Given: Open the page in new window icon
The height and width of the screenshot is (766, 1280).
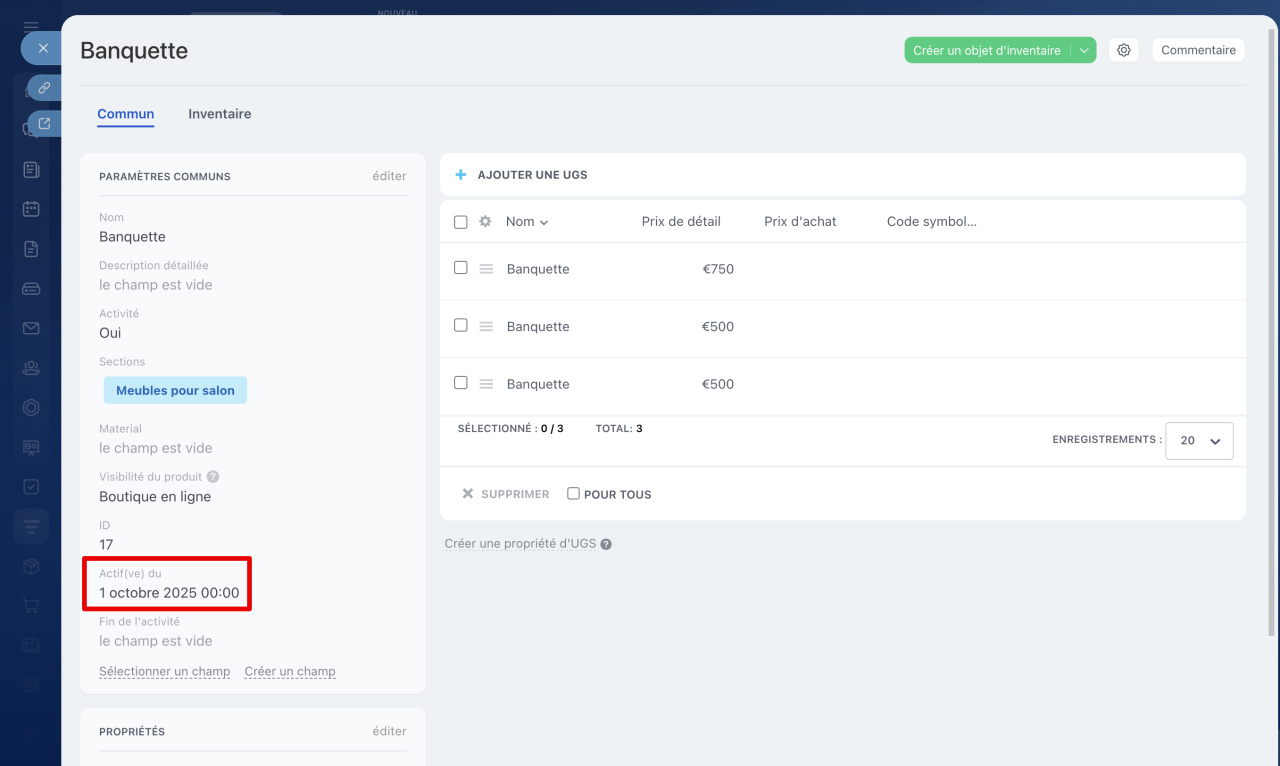Looking at the screenshot, I should pos(44,124).
